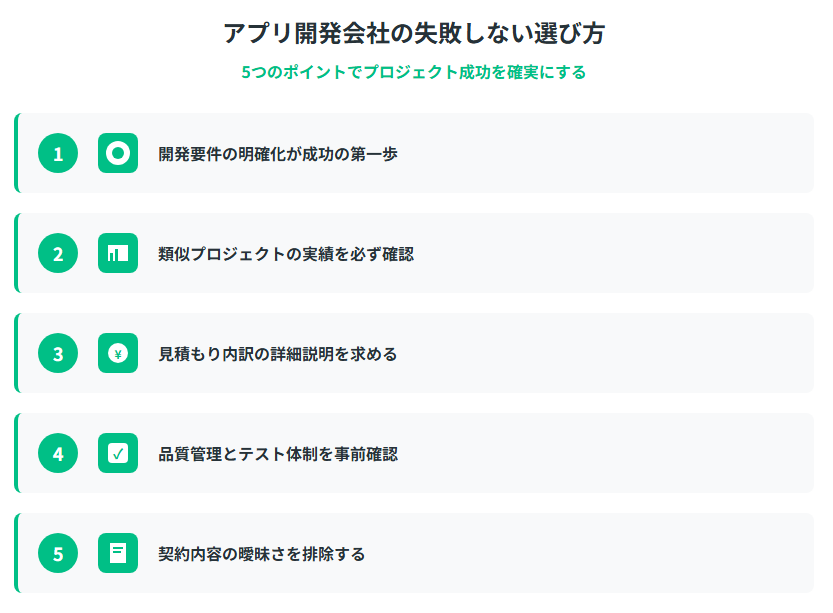Click the checkmark box icon in item 4
The height and width of the screenshot is (613, 833).
pos(118,453)
